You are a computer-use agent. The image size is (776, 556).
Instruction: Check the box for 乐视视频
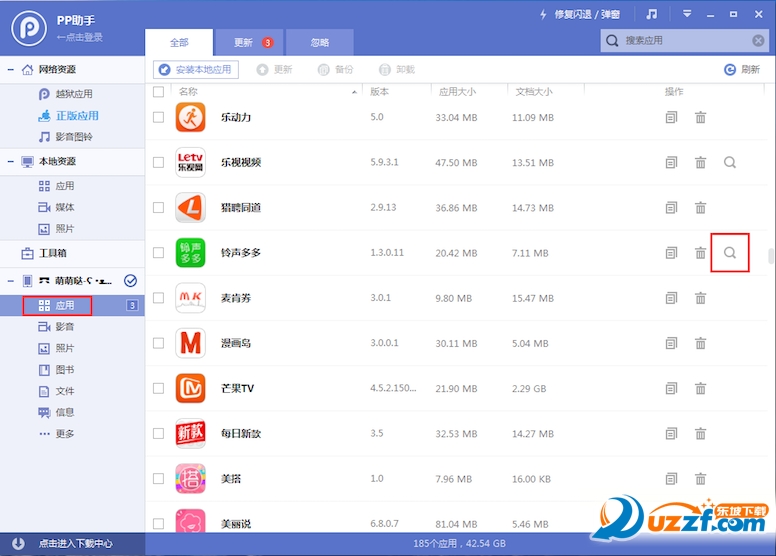[158, 162]
